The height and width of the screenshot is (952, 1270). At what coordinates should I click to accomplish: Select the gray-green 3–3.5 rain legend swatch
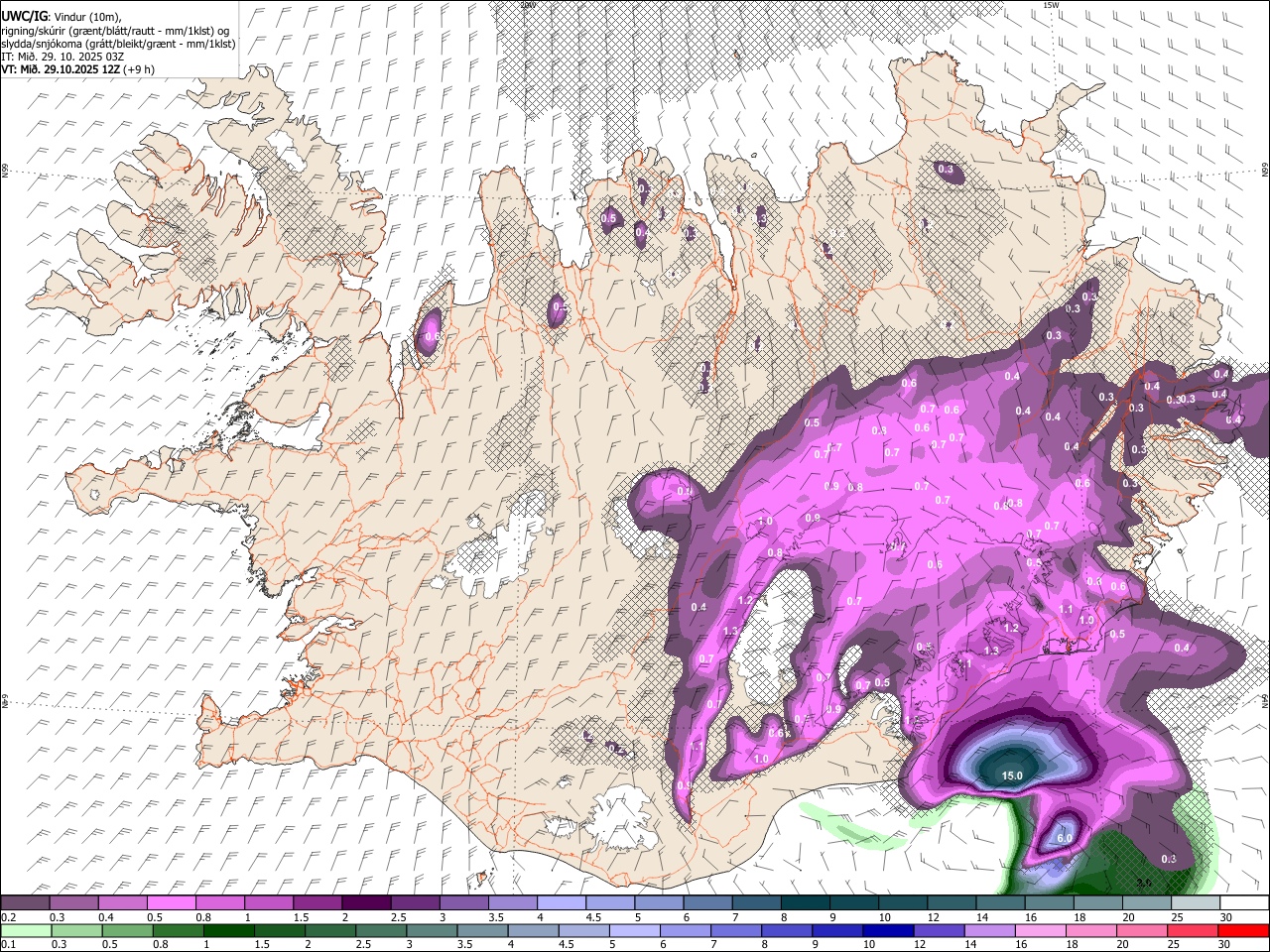430,930
